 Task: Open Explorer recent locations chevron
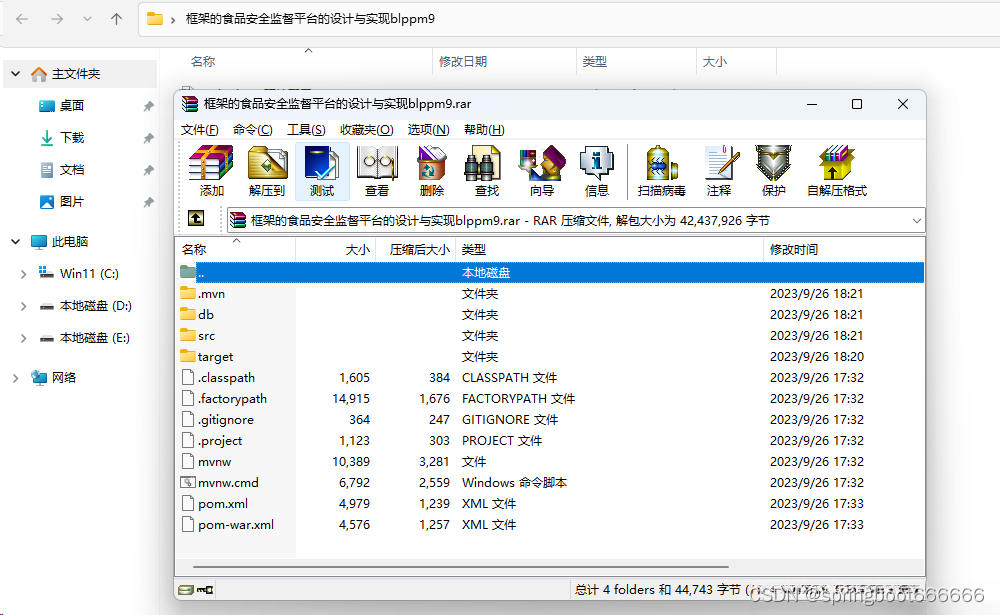click(x=87, y=19)
